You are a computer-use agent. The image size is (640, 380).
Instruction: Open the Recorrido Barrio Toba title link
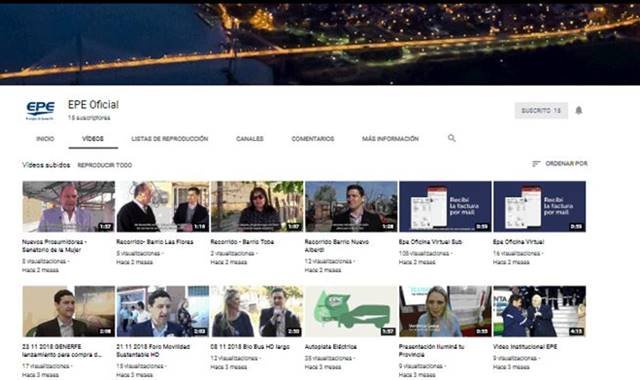tap(242, 242)
